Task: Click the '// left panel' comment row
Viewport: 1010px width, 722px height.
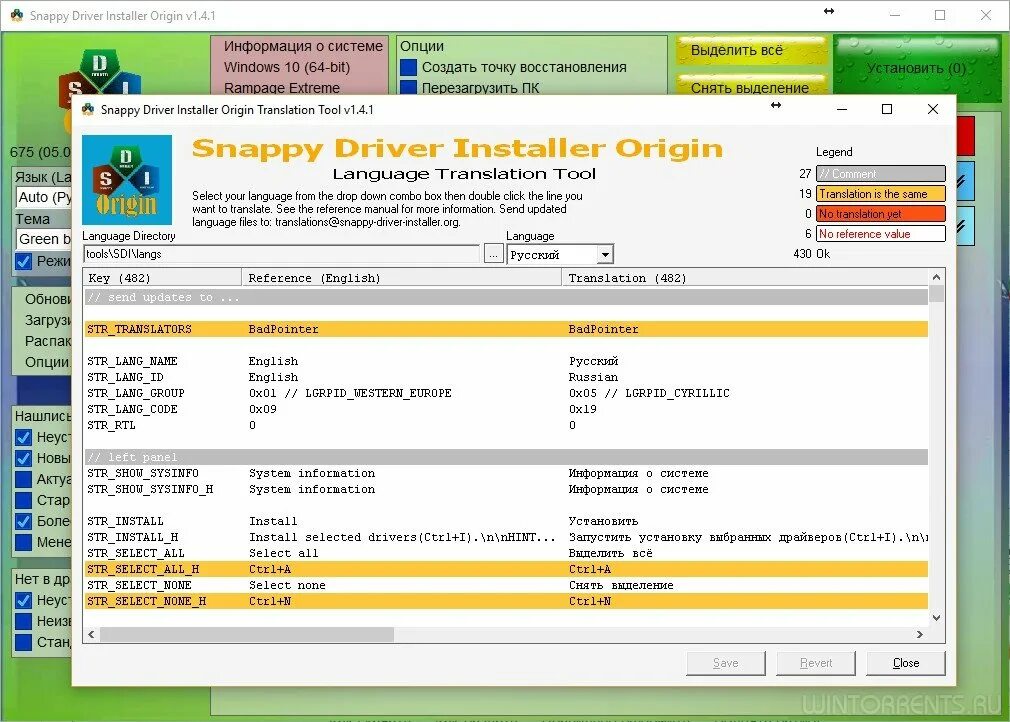Action: pyautogui.click(x=506, y=457)
